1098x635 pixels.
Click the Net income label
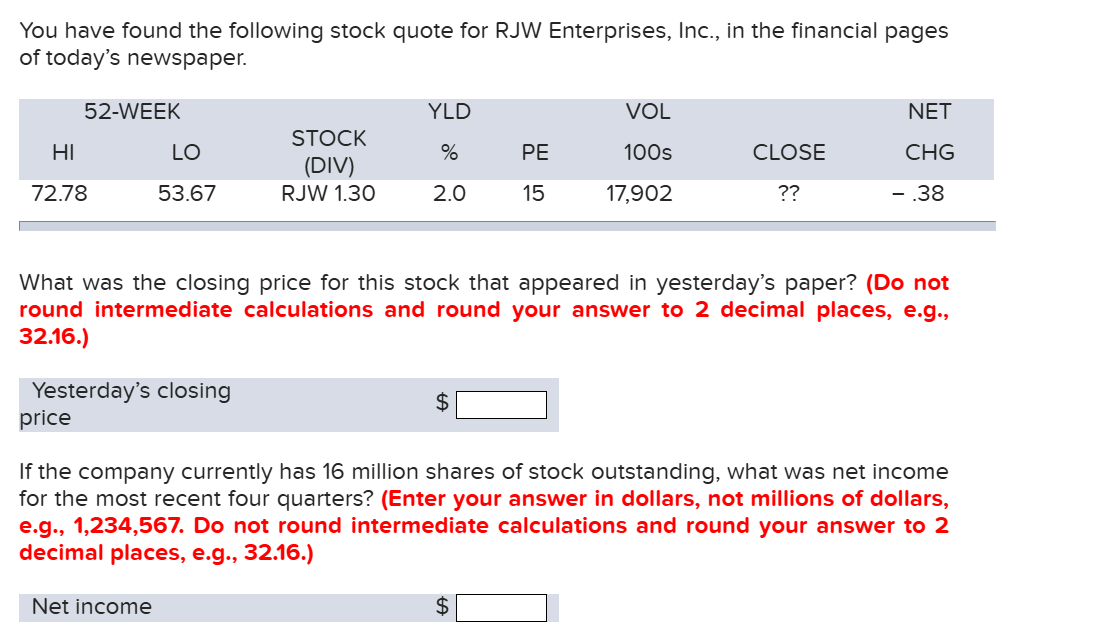[91, 606]
